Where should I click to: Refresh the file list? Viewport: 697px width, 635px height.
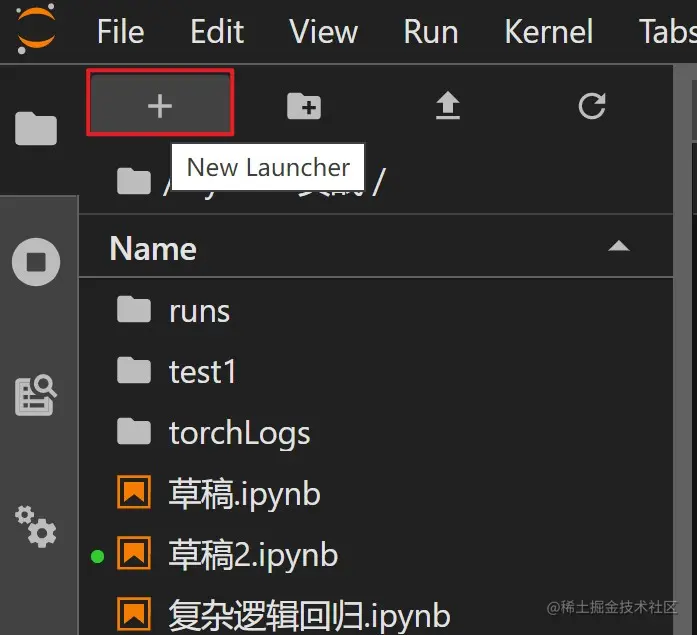pyautogui.click(x=592, y=106)
